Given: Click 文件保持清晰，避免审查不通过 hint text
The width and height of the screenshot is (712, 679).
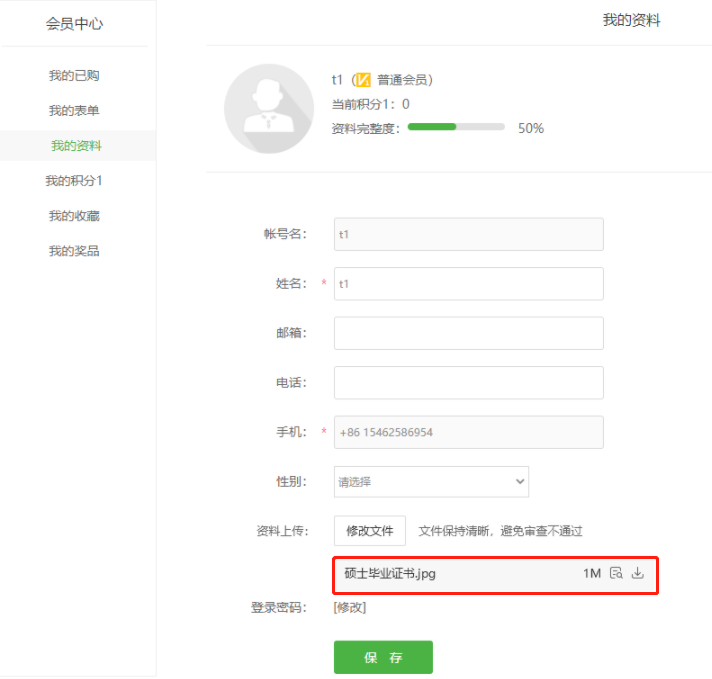Looking at the screenshot, I should (500, 530).
